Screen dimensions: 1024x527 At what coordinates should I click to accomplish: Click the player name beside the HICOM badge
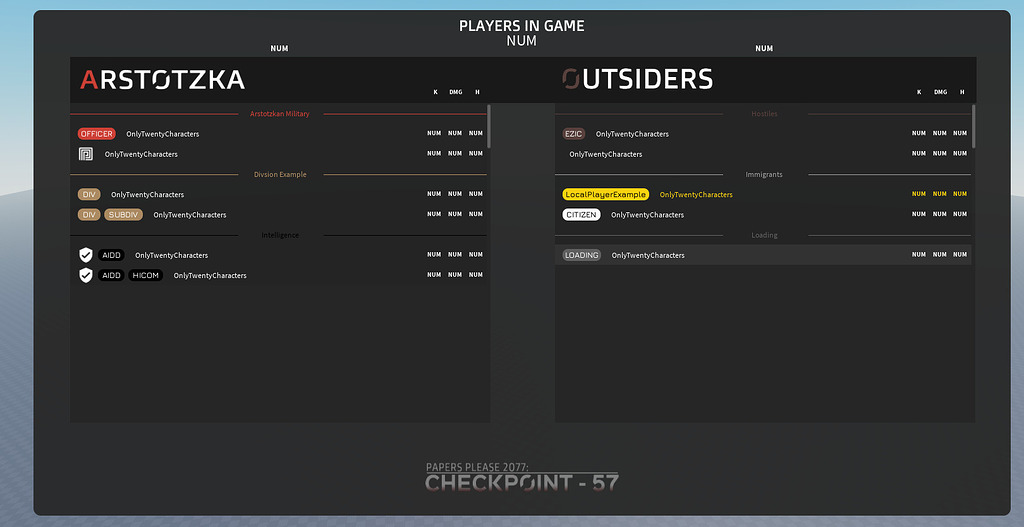click(210, 276)
